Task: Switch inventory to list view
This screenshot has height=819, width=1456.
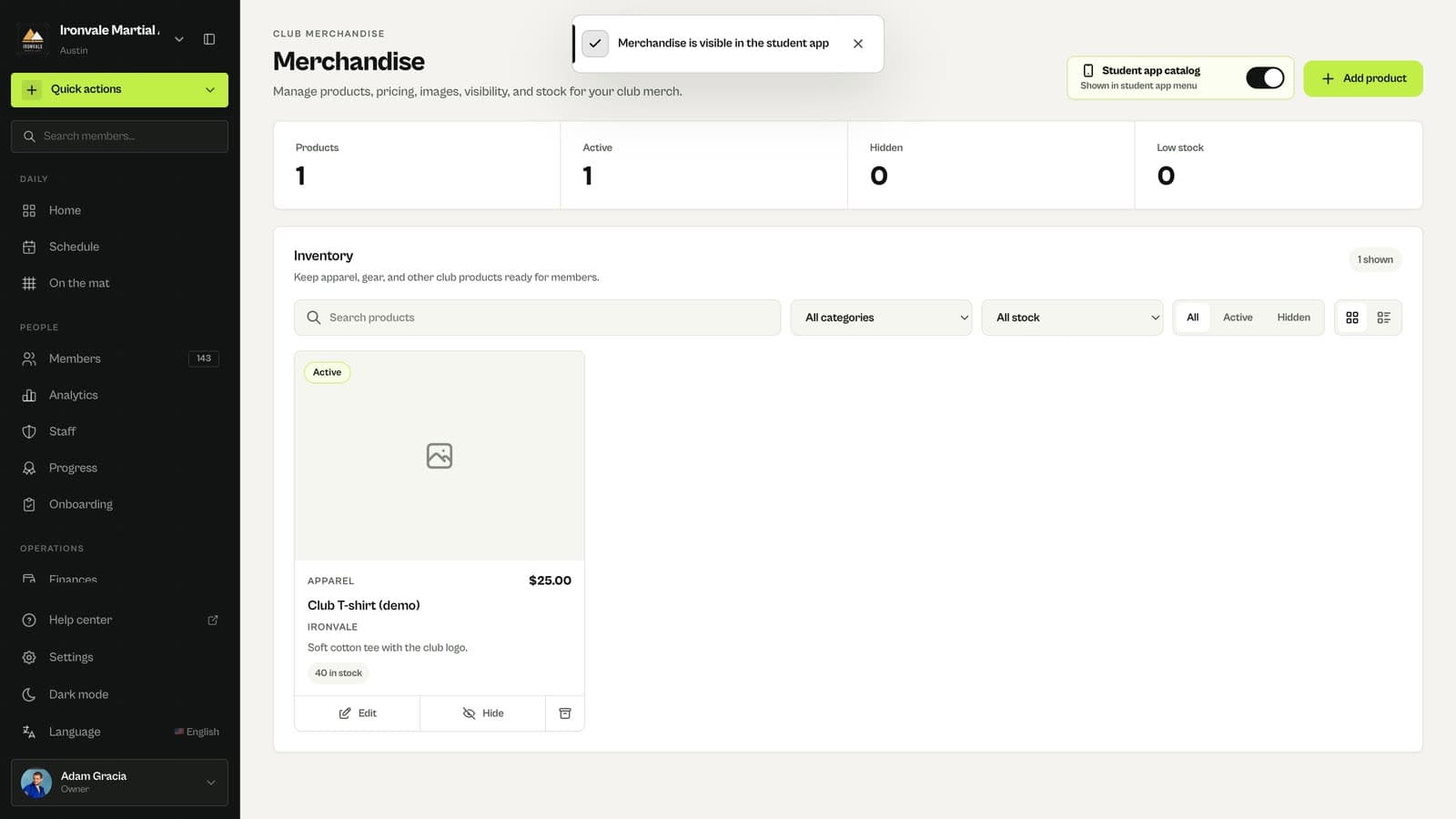Action: point(1384,318)
